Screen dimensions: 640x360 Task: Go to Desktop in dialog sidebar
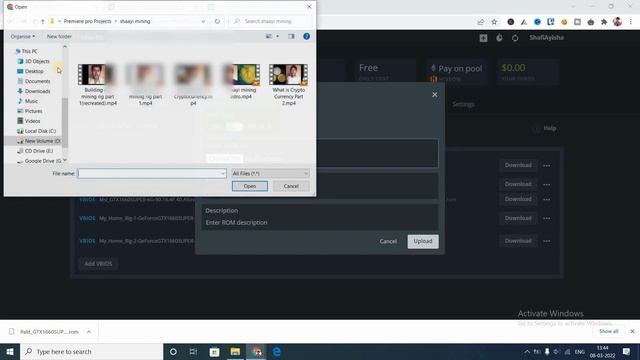coord(34,71)
